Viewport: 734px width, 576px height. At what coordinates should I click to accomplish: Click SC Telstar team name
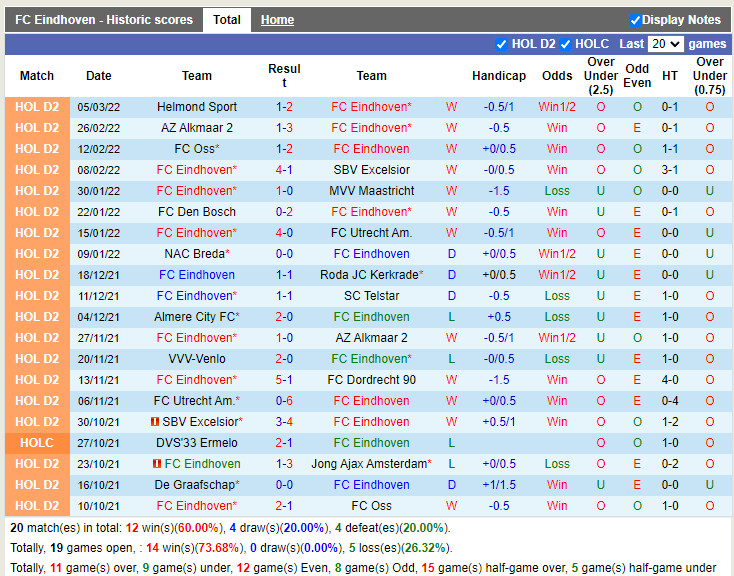pyautogui.click(x=371, y=296)
